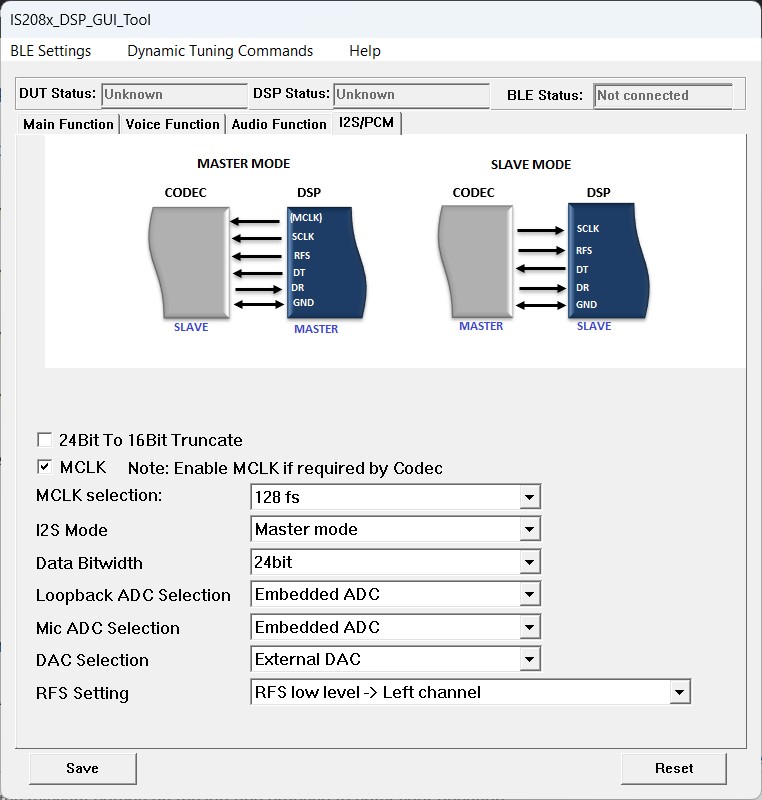Open the Data Bitwidth dropdown
The image size is (762, 800).
[529, 562]
